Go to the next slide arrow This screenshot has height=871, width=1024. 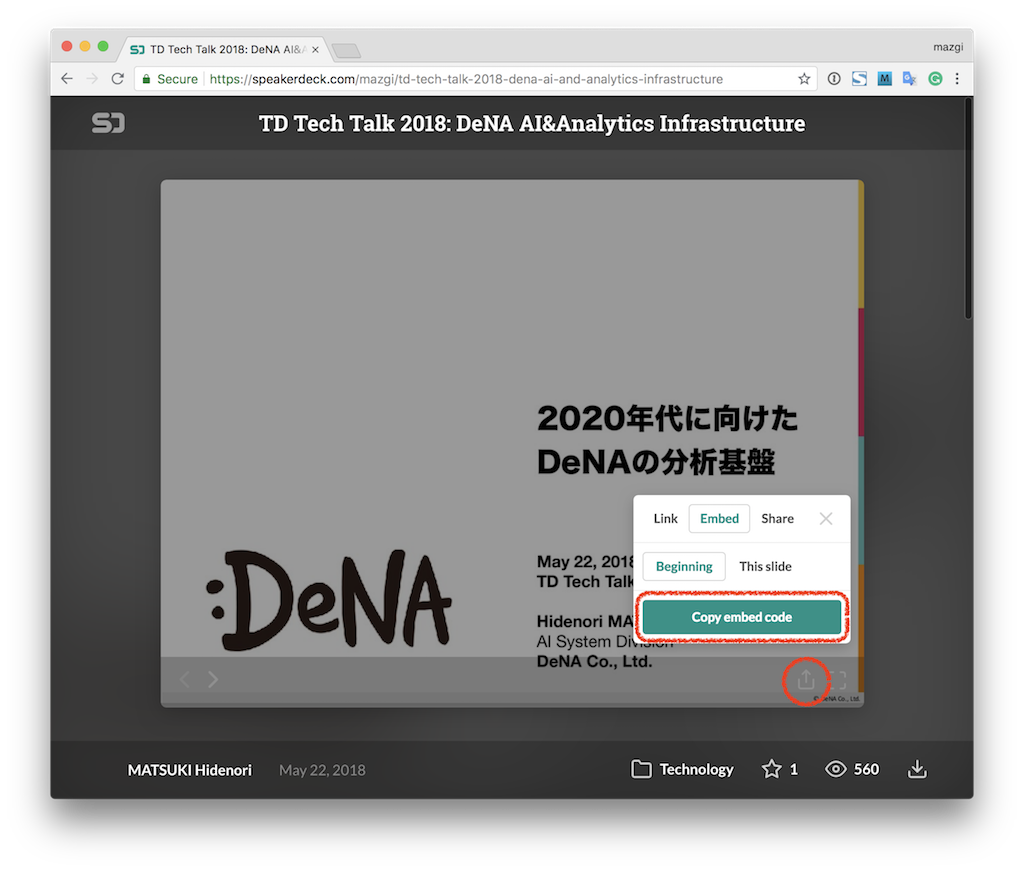213,680
